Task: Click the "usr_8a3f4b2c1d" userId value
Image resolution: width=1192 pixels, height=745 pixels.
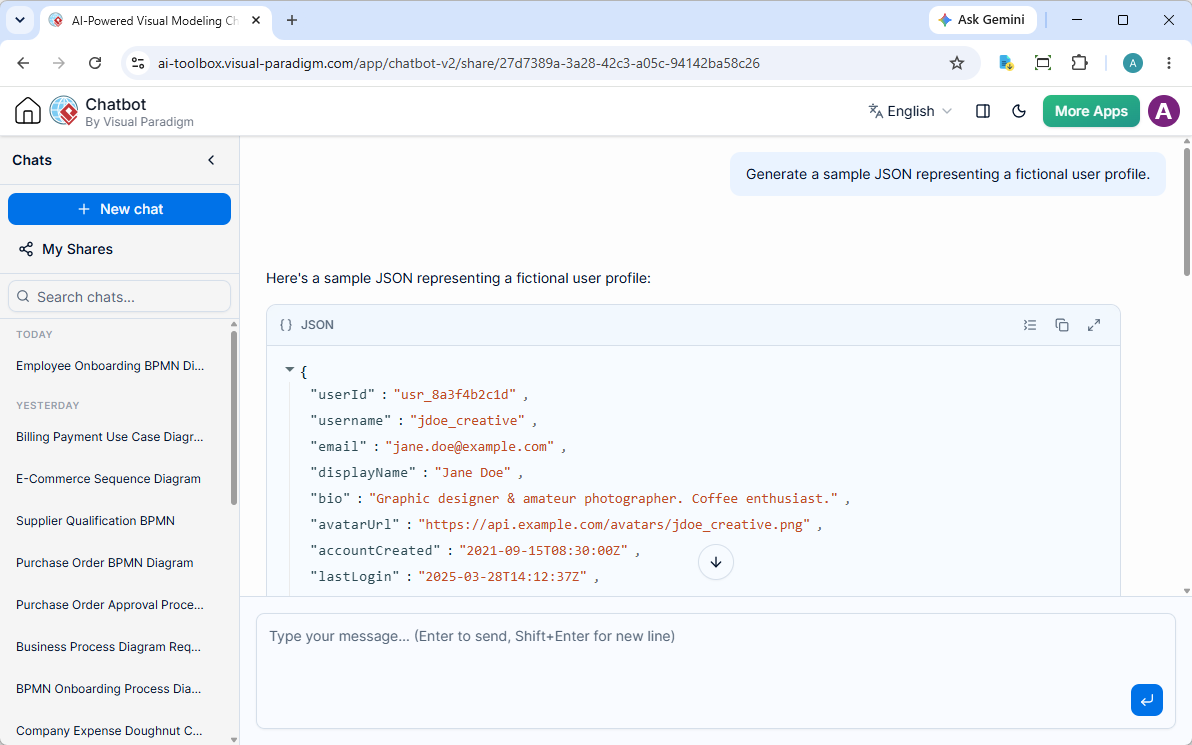Action: (455, 395)
